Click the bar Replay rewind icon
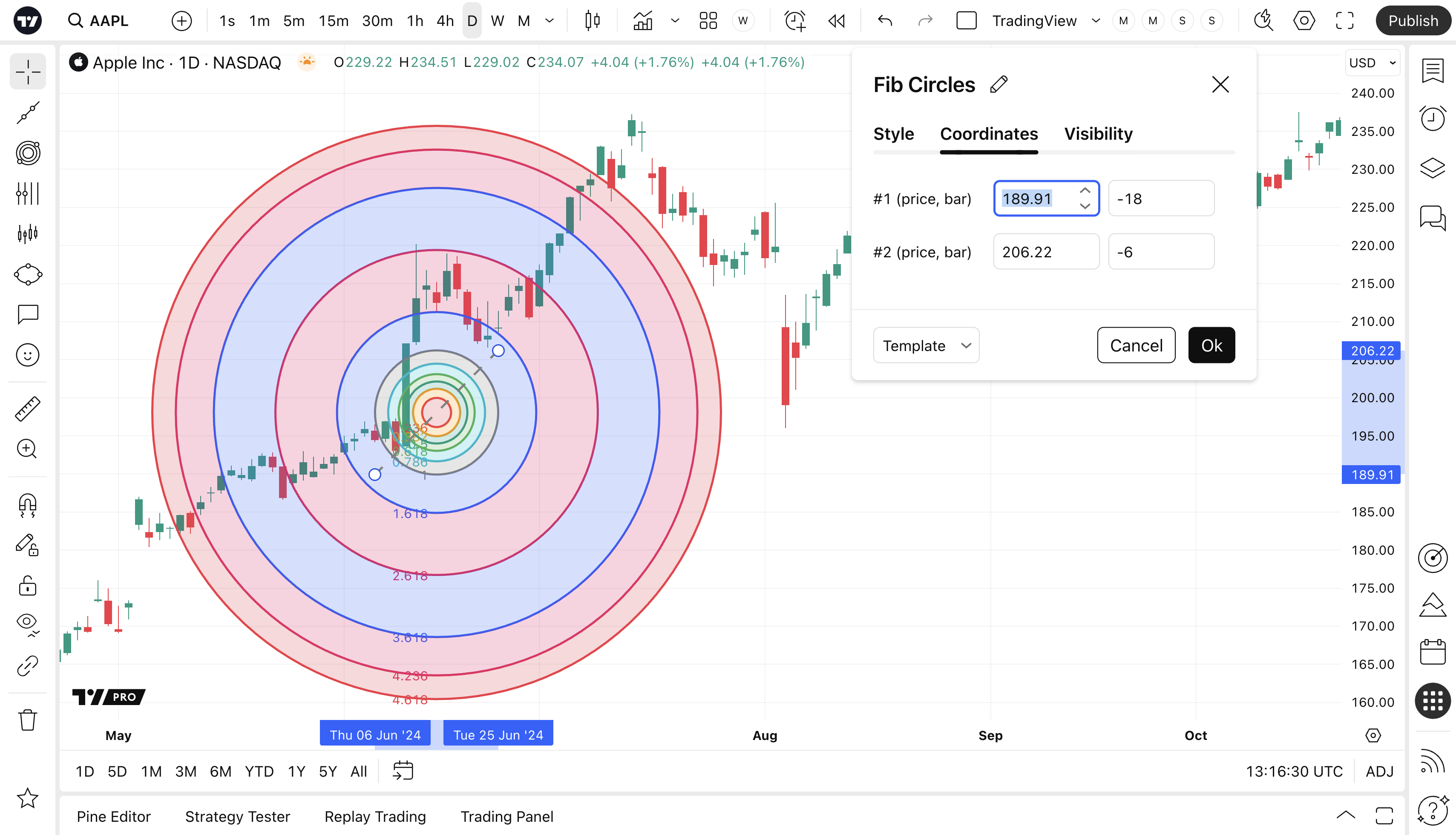The width and height of the screenshot is (1456, 835). tap(837, 21)
